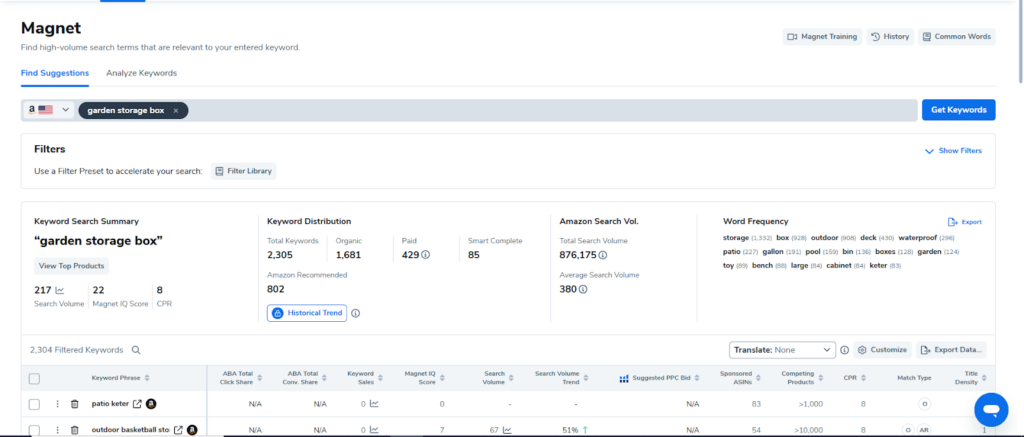
Task: Open patio keter in external link
Action: pyautogui.click(x=137, y=404)
